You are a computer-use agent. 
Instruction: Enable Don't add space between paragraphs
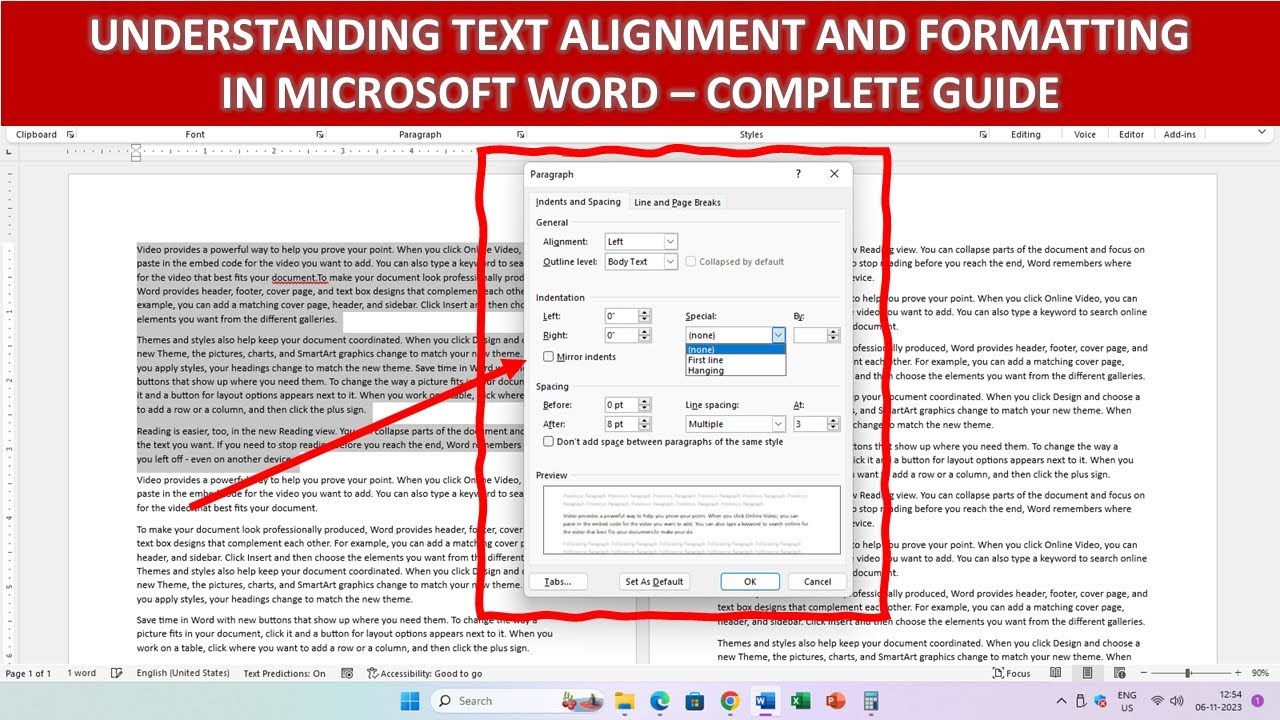(x=548, y=441)
